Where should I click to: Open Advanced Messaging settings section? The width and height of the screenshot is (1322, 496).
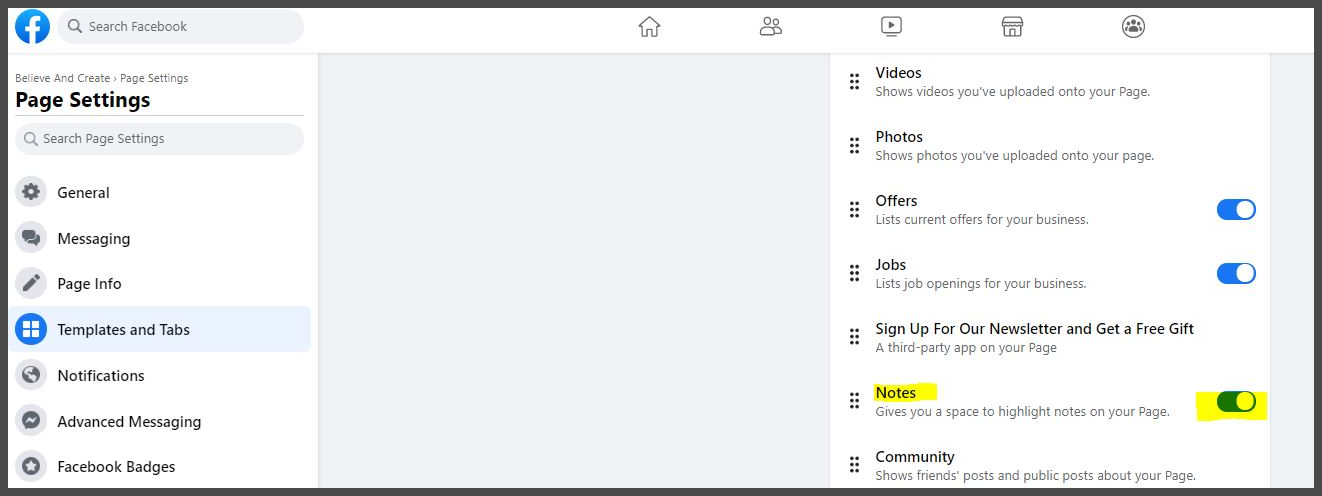(x=160, y=421)
